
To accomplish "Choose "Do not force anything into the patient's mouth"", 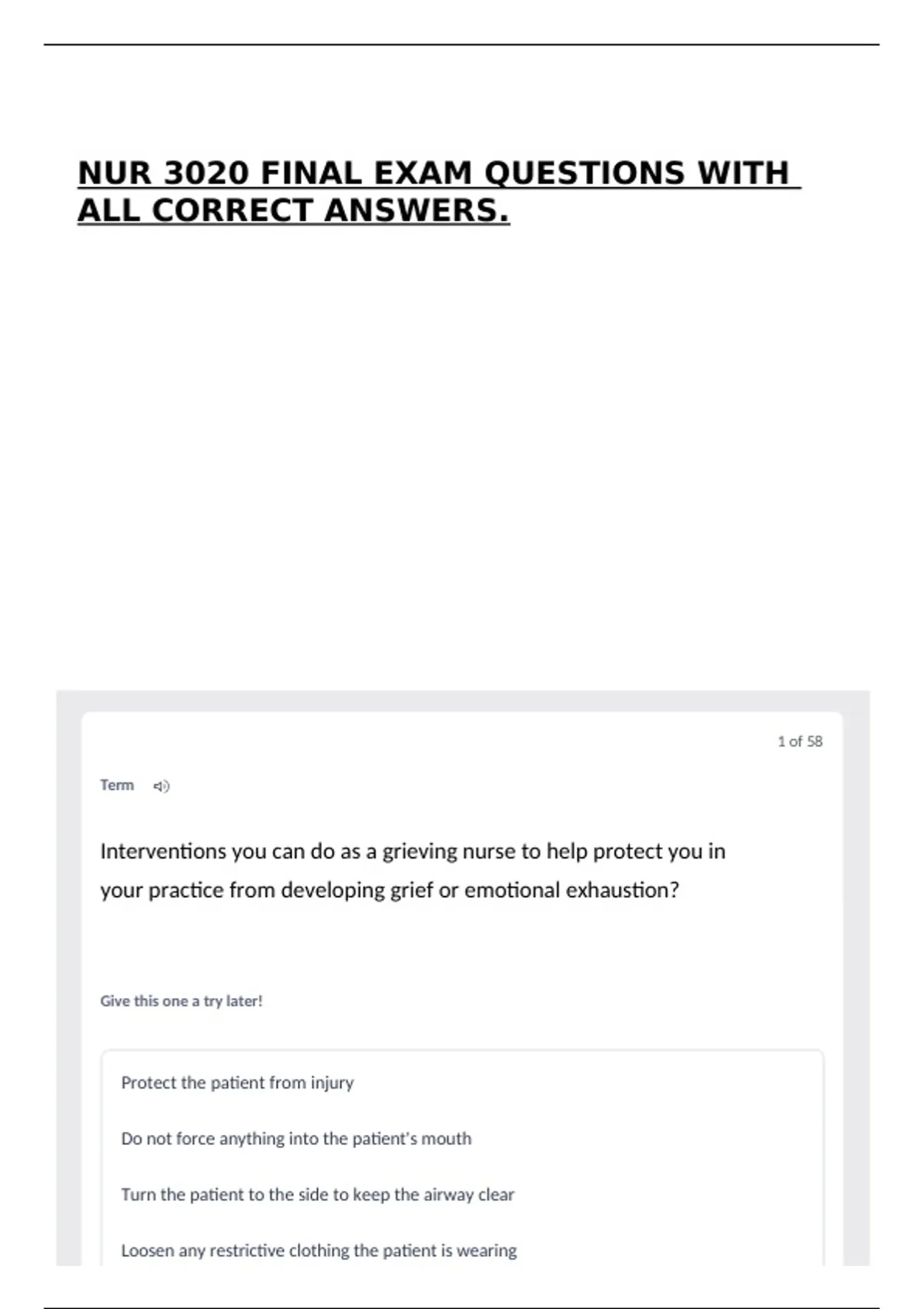I will [296, 1139].
